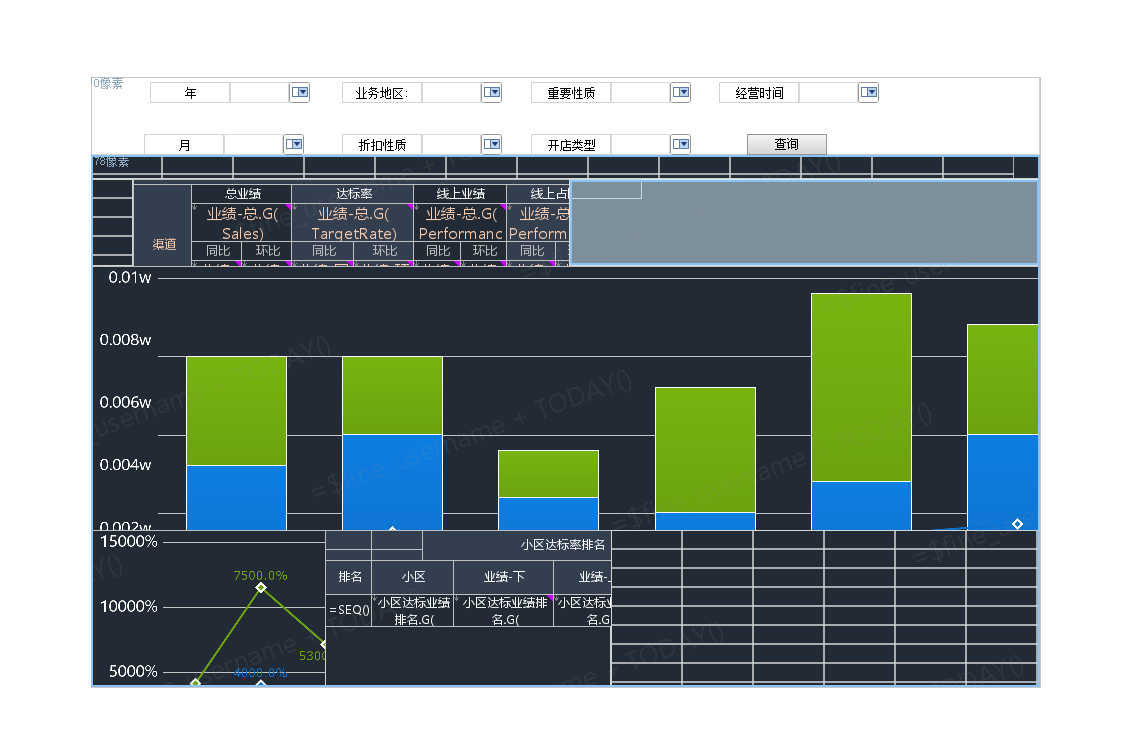
Task: Click the input box beside 年 label
Action: pos(260,92)
